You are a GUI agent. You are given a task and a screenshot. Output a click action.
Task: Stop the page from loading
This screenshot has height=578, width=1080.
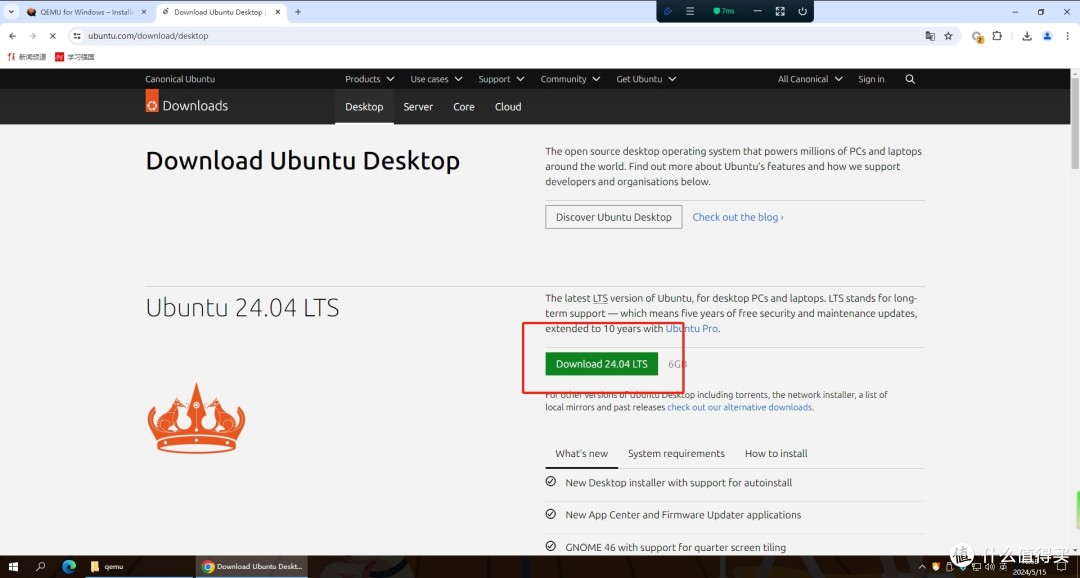tap(52, 36)
